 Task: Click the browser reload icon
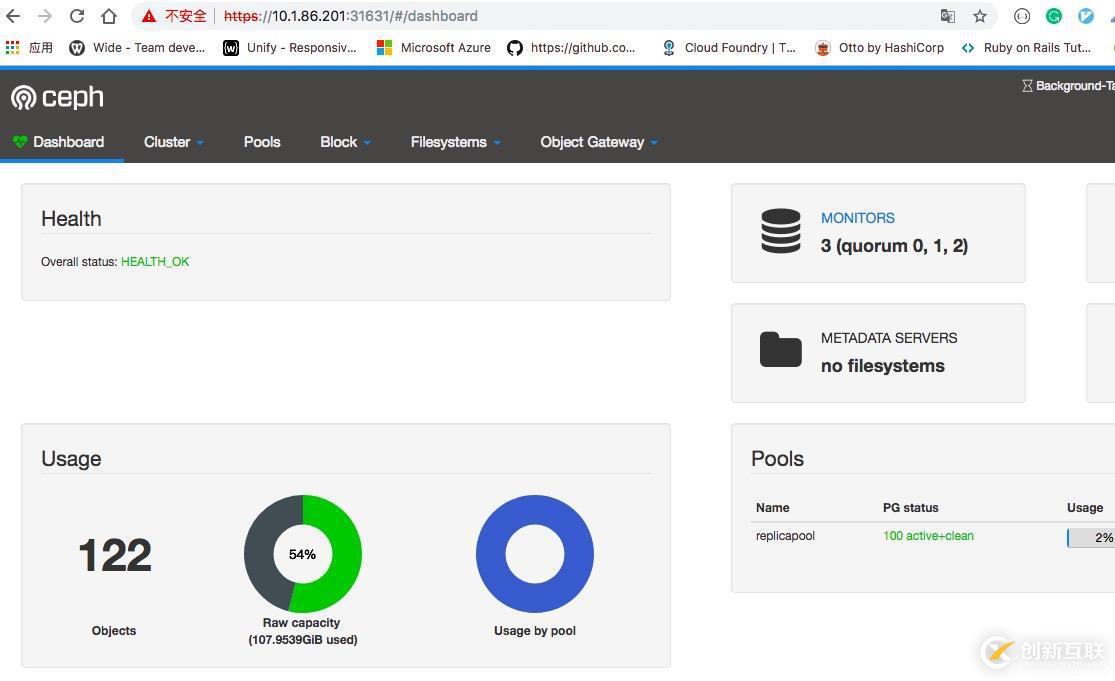pos(77,16)
